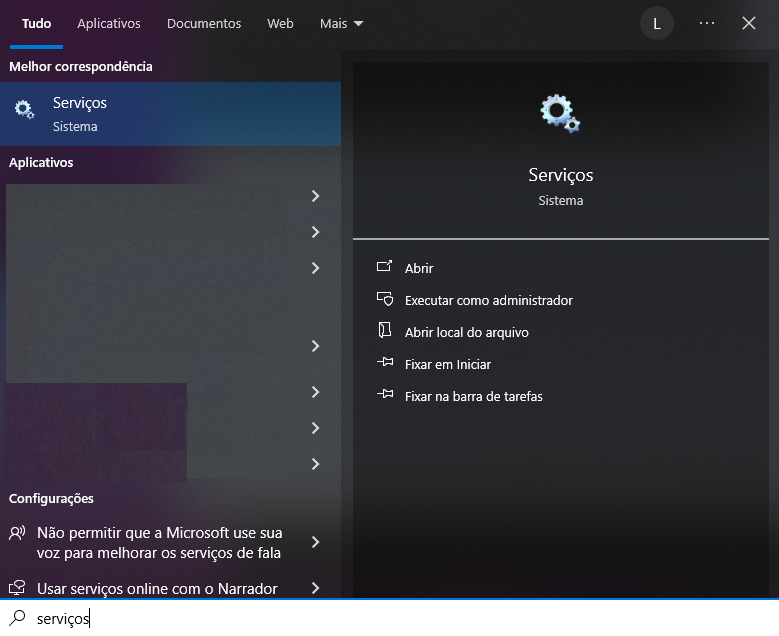779x636 pixels.
Task: Open the Aplicativos tab
Action: pos(109,23)
